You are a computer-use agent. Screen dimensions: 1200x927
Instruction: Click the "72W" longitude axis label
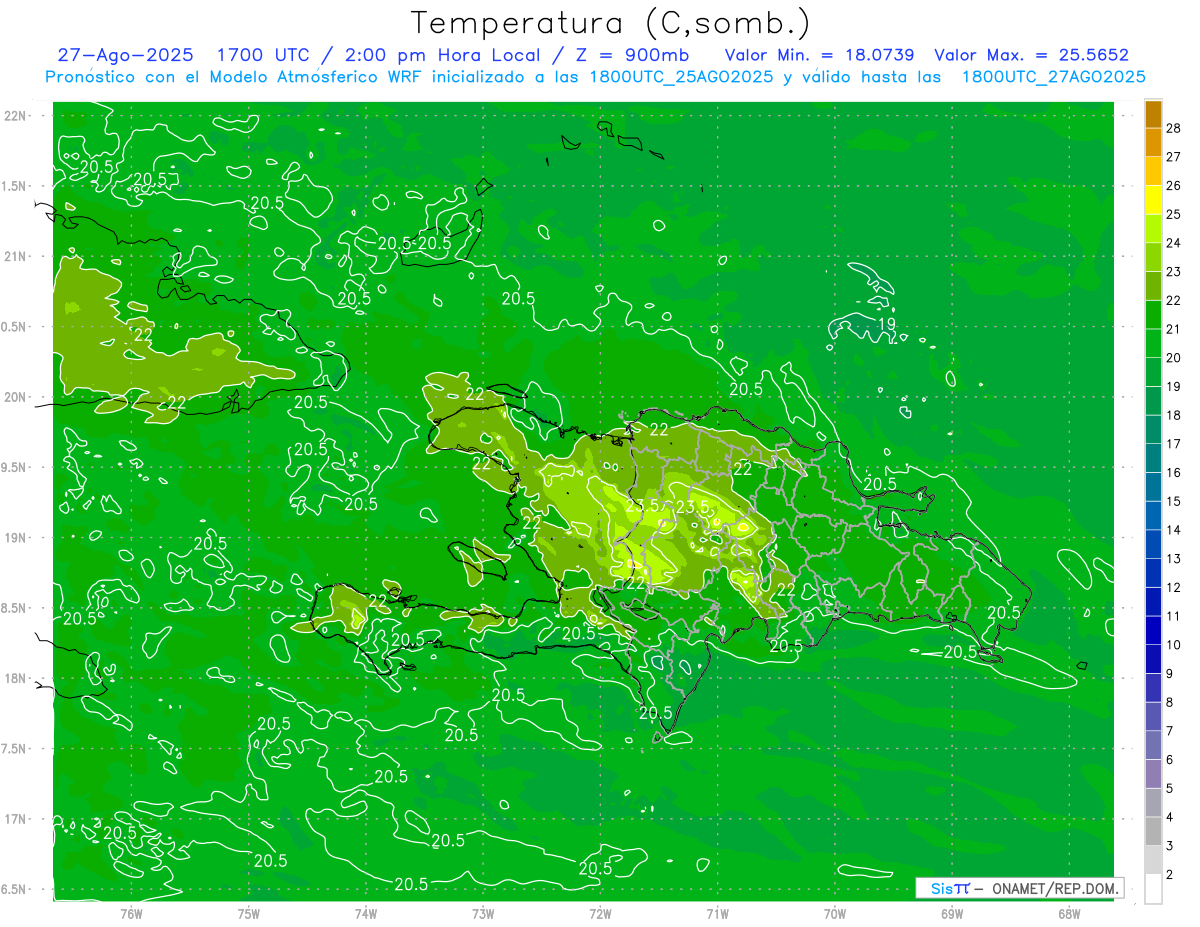(x=600, y=913)
